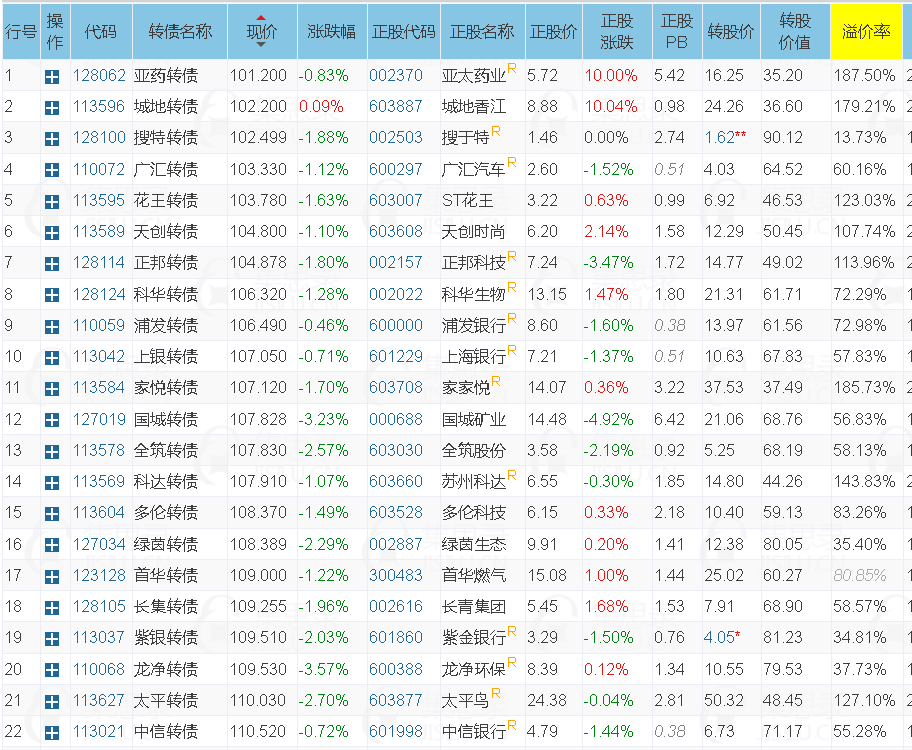Click the plus icon for 多伦转债

tap(52, 514)
